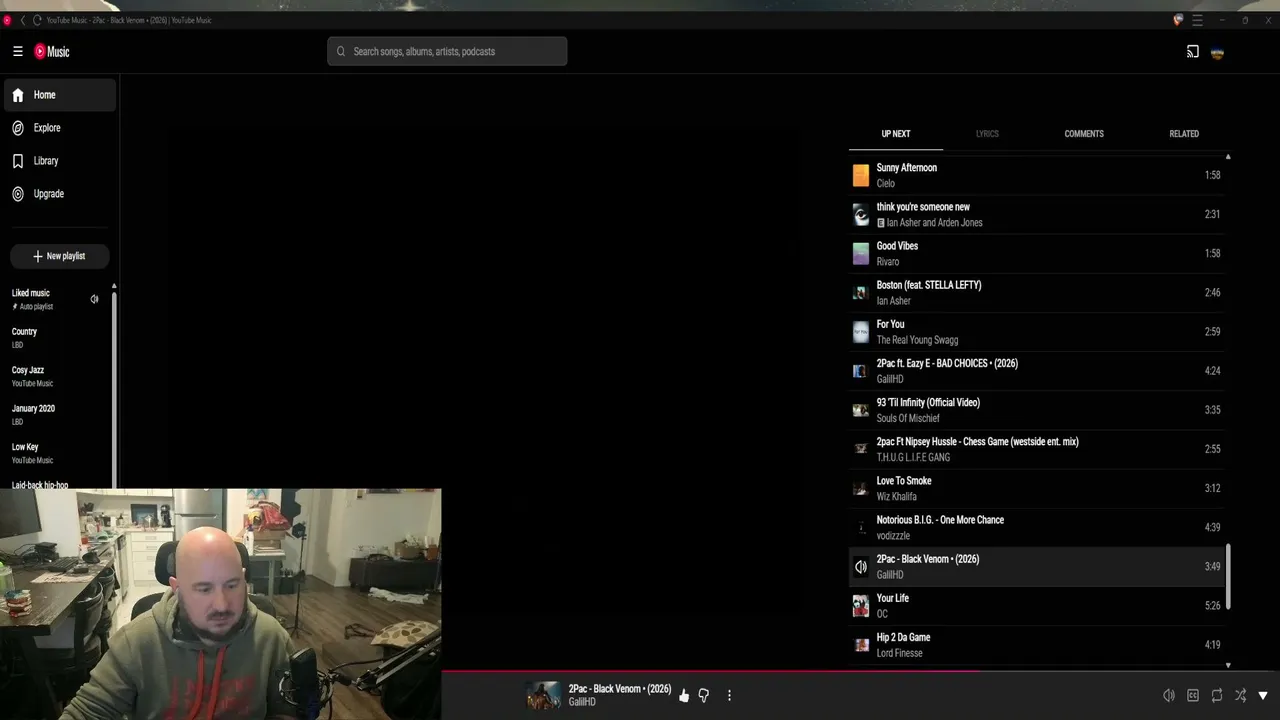The width and height of the screenshot is (1280, 720).
Task: Click the search magnifier icon
Action: pos(341,52)
